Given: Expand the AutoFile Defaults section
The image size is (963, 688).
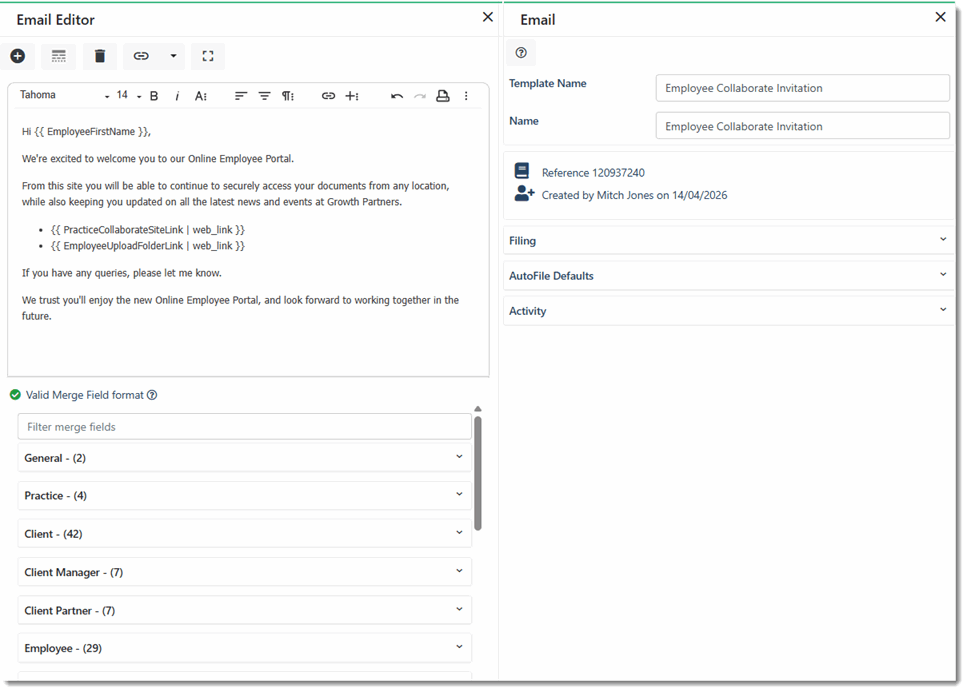Looking at the screenshot, I should point(728,276).
